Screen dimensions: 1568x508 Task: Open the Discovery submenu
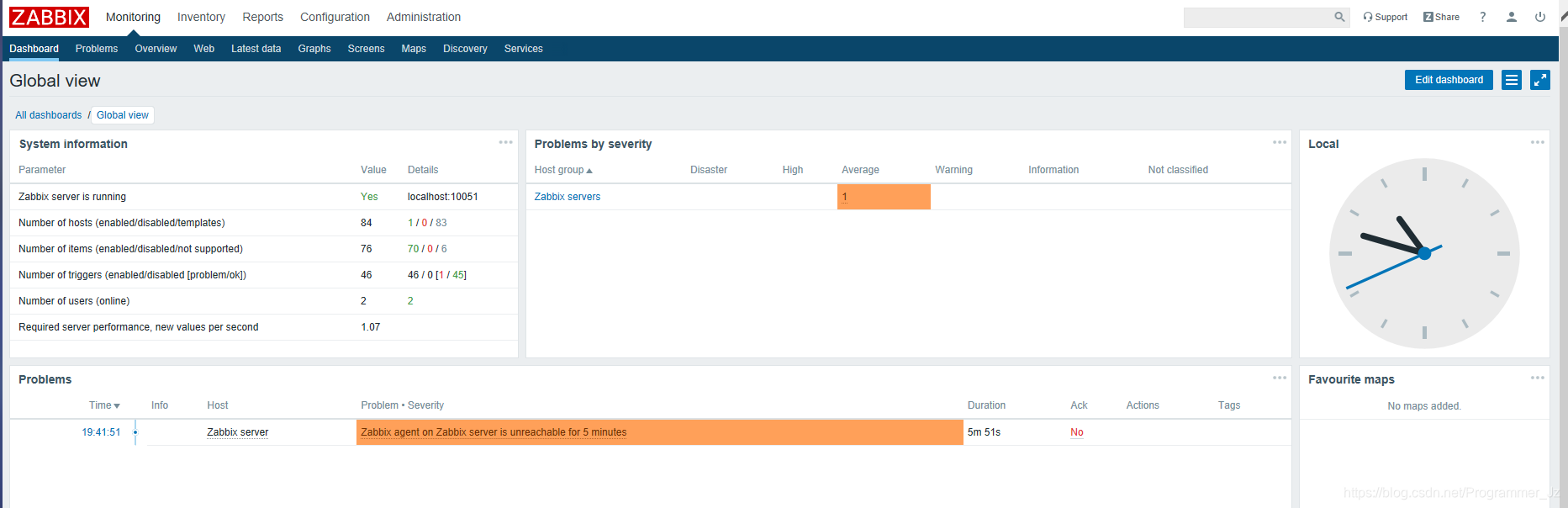pos(465,49)
